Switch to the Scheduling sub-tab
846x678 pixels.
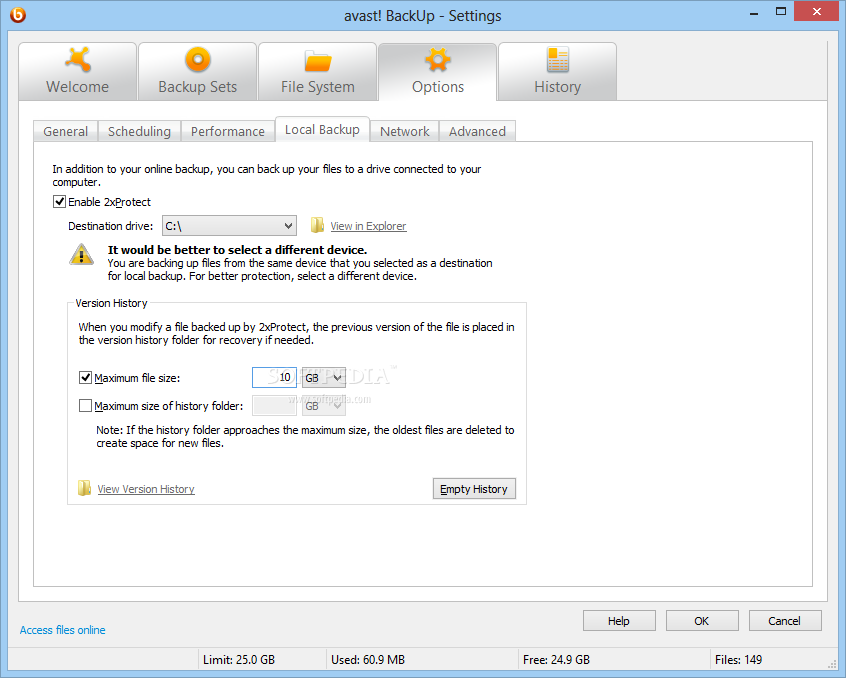click(x=139, y=131)
